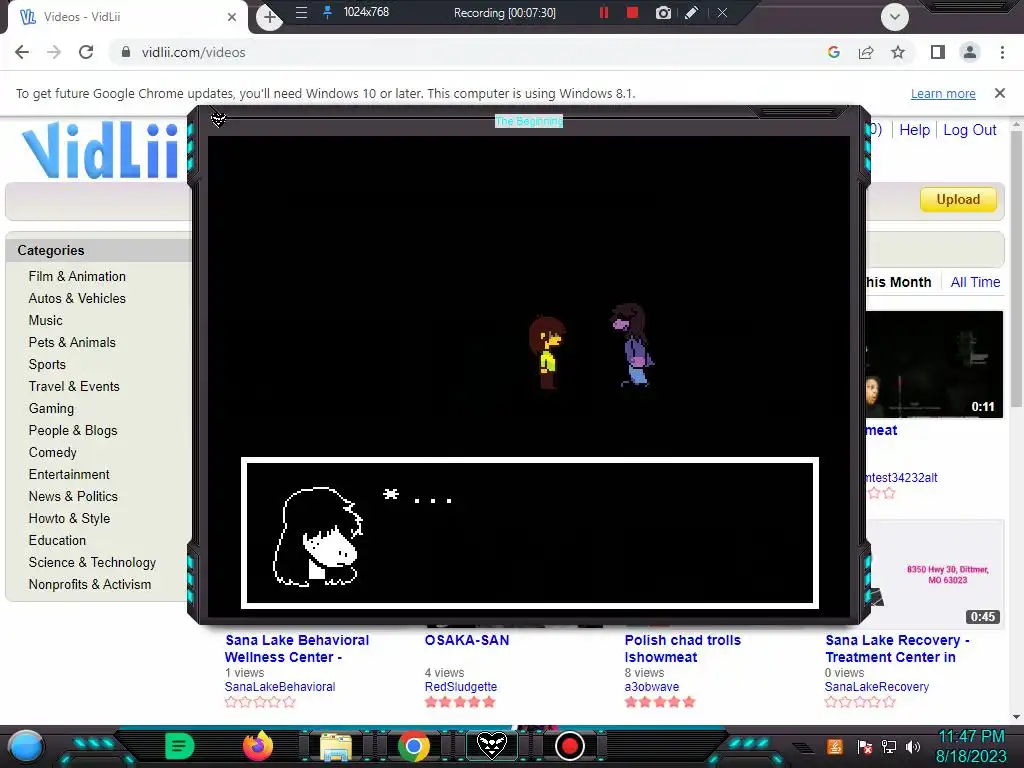
Task: Open the video thumbnail with 0:11 duration
Action: tap(934, 364)
